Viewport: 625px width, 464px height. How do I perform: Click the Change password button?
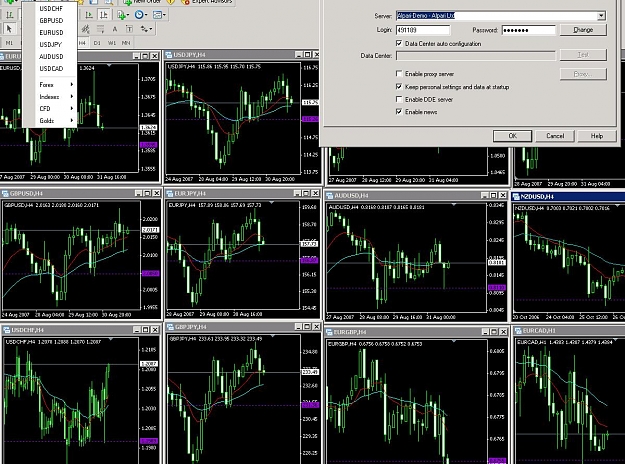pyautogui.click(x=583, y=30)
